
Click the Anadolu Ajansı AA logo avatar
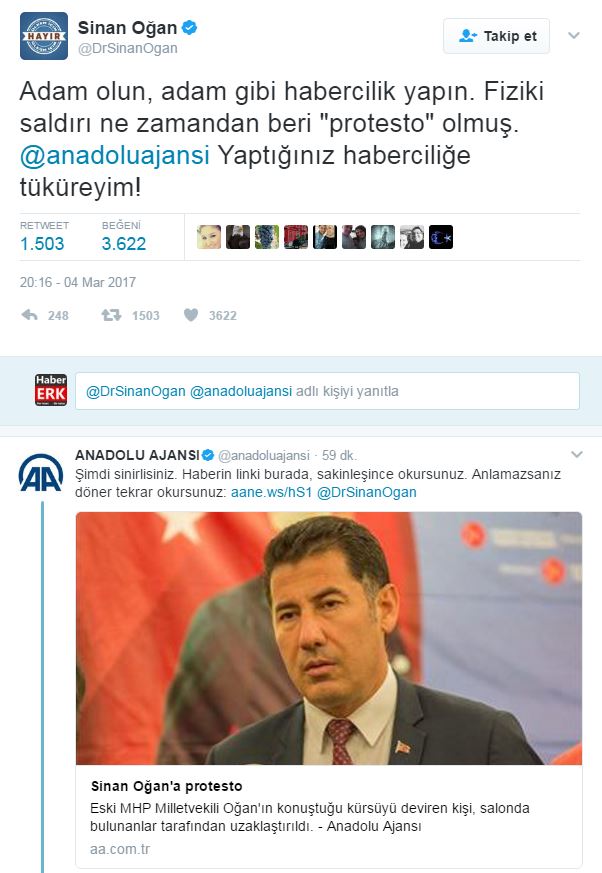click(x=41, y=473)
